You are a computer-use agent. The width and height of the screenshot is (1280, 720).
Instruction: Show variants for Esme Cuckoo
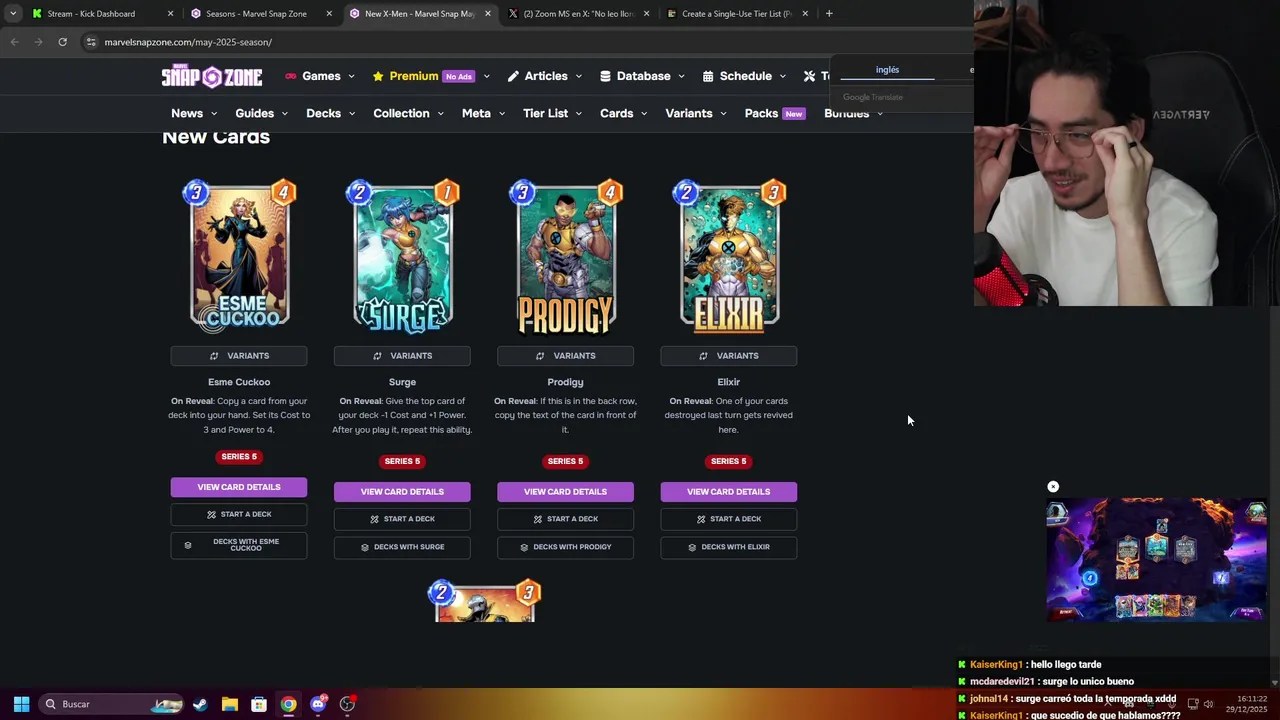tap(239, 356)
